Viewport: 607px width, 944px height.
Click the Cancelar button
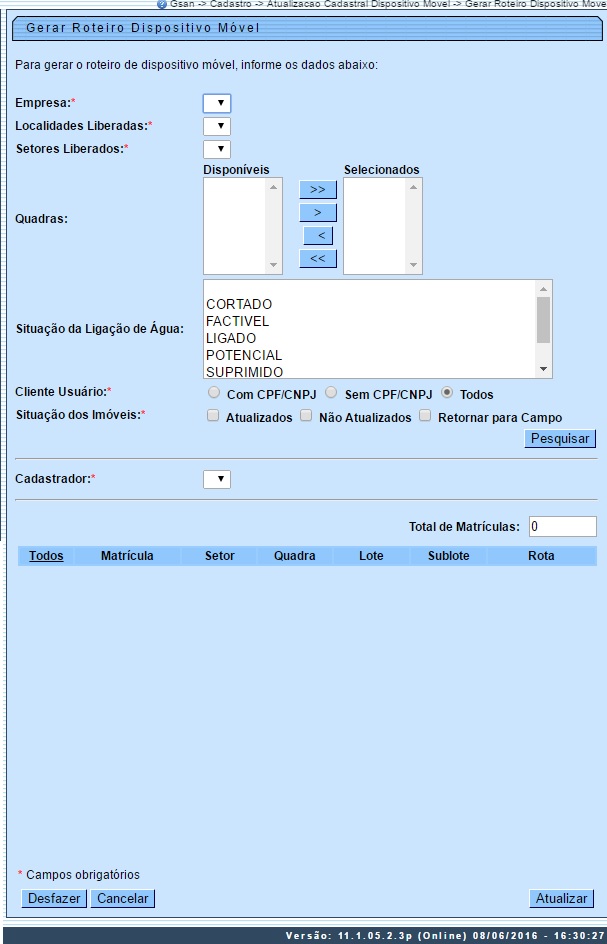(123, 898)
